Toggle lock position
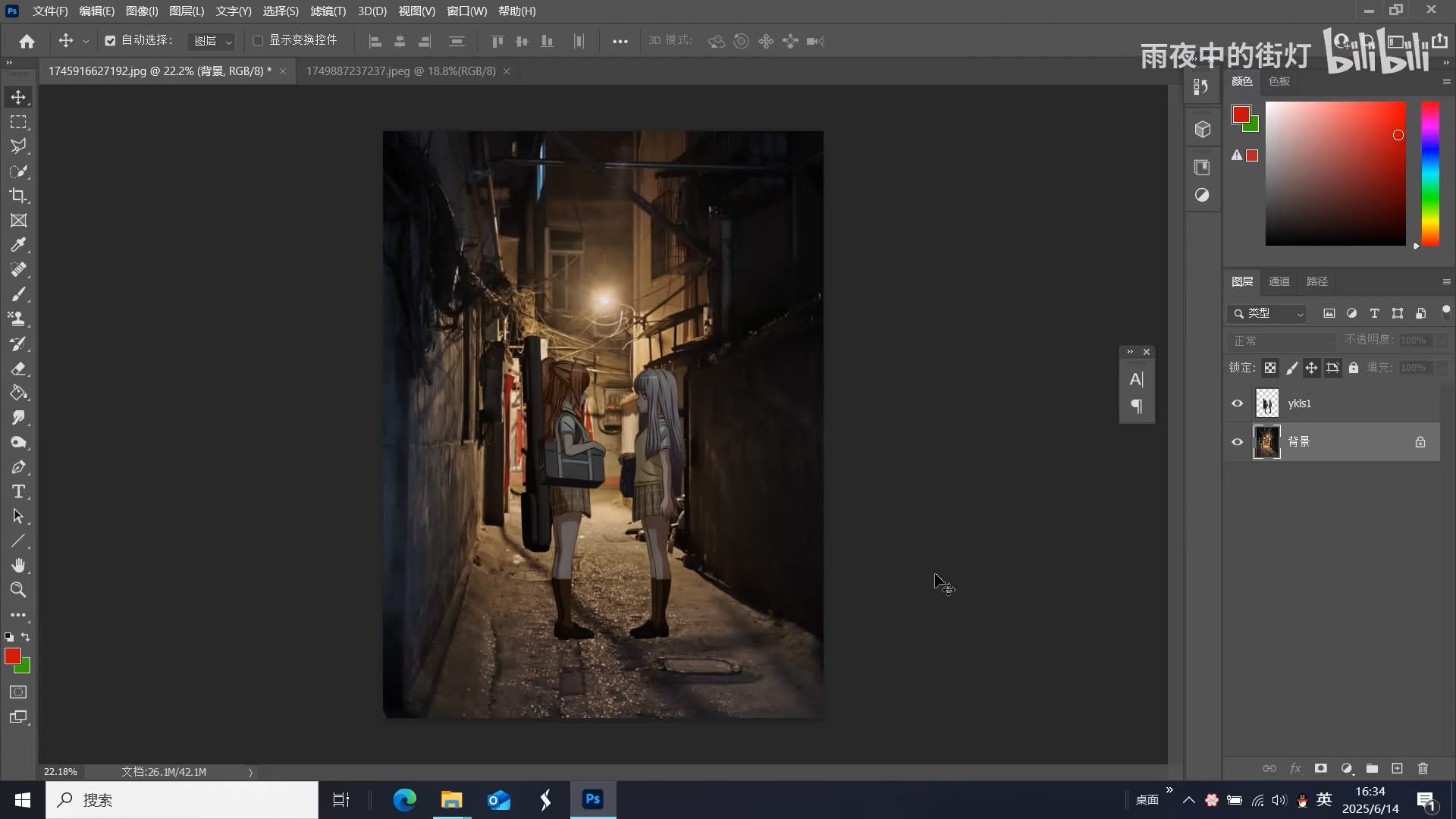The width and height of the screenshot is (1456, 819). [1311, 368]
